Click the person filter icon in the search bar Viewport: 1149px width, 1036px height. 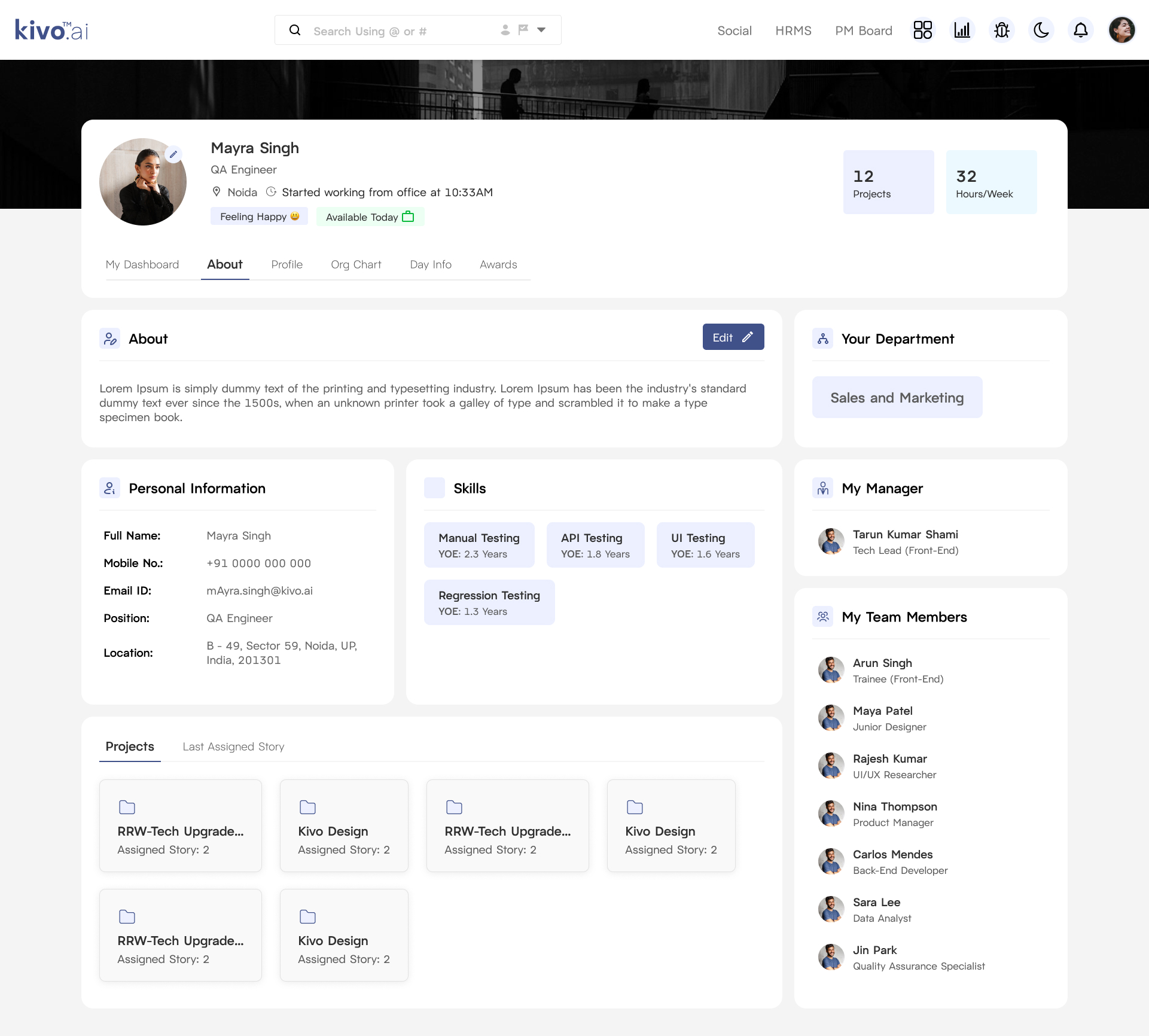[x=505, y=29]
